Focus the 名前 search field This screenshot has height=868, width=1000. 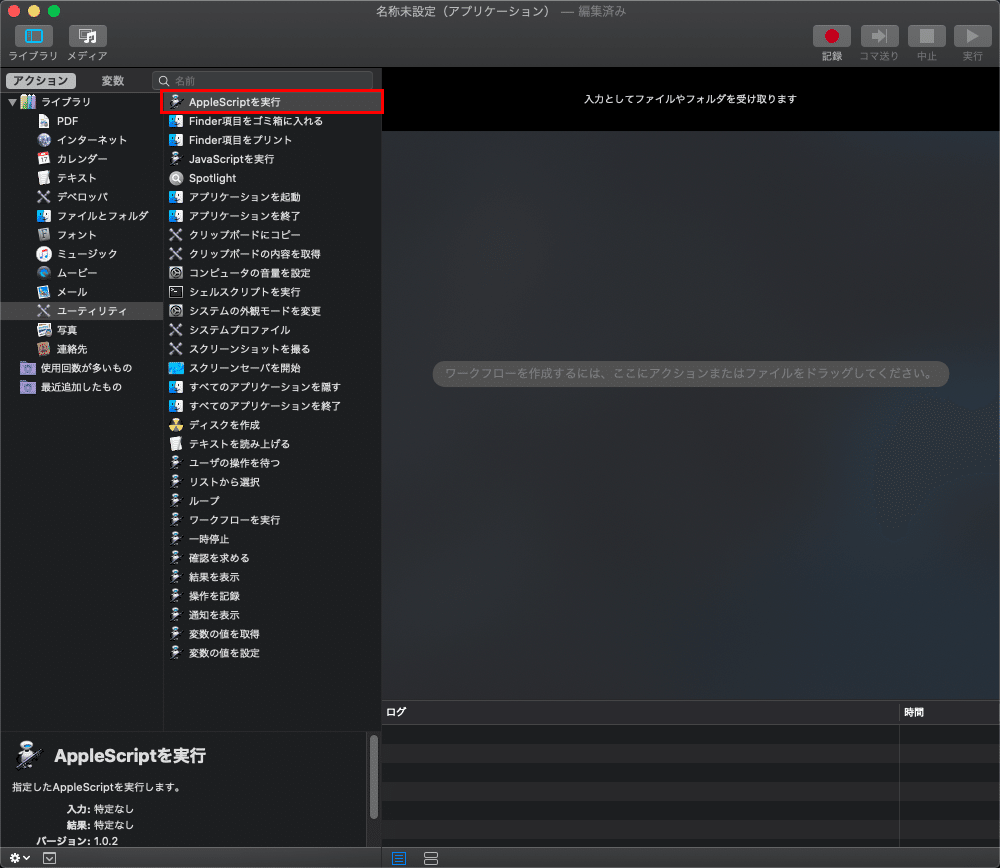[x=262, y=81]
